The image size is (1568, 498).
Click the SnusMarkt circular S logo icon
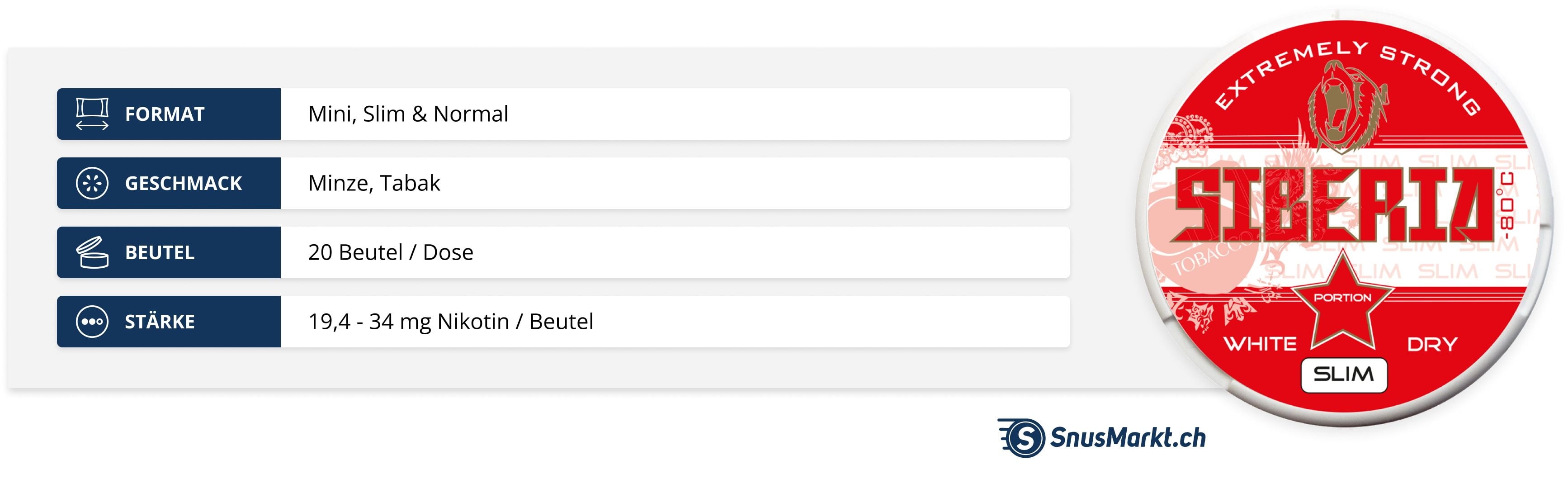(1025, 438)
